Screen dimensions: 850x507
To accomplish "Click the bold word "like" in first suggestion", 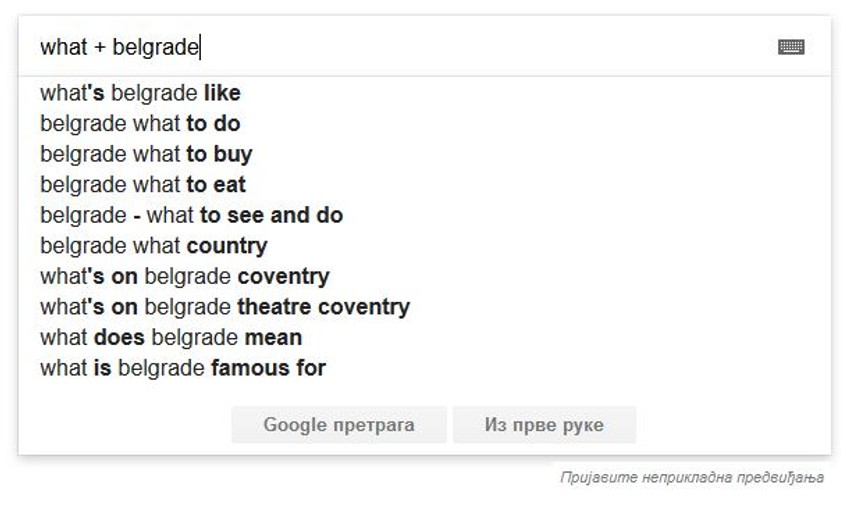I will pyautogui.click(x=221, y=94).
